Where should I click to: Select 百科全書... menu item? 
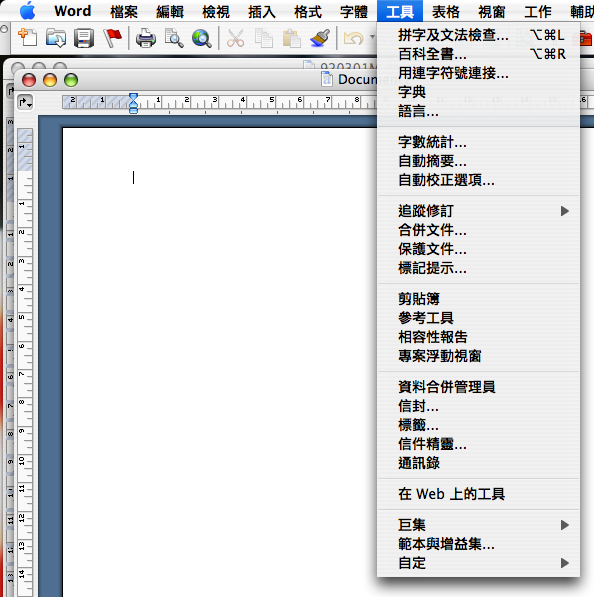pyautogui.click(x=478, y=54)
